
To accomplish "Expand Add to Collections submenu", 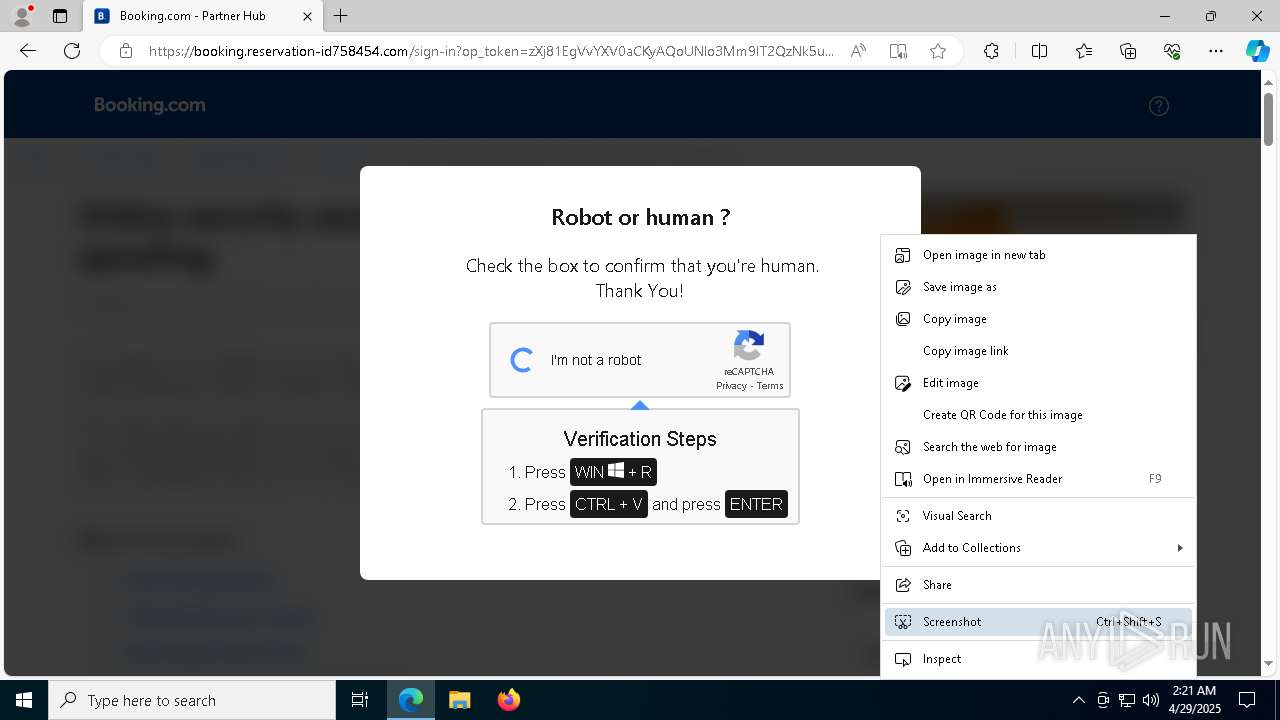I will click(x=1038, y=548).
